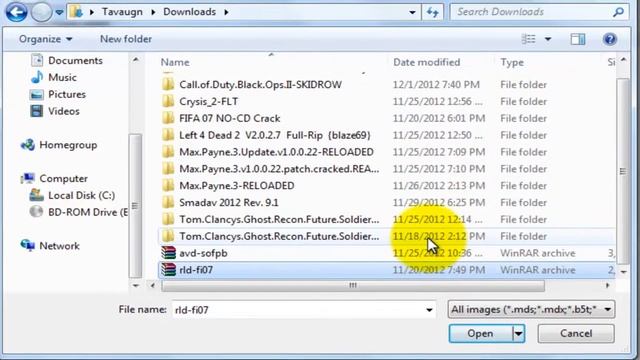Click the Homegroup icon in sidebar
640x360 pixels.
click(x=28, y=144)
